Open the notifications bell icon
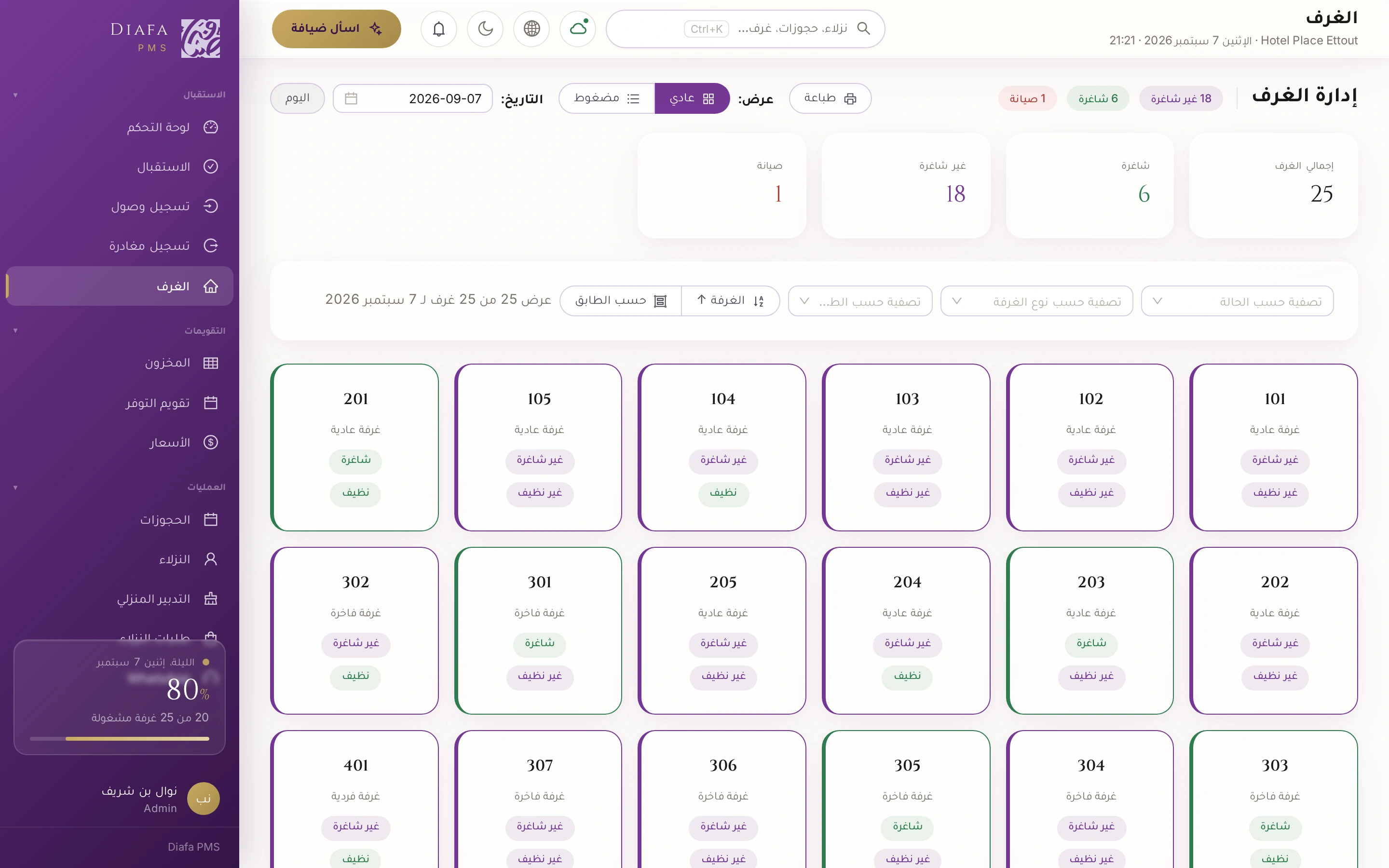This screenshot has height=868, width=1389. (438, 29)
